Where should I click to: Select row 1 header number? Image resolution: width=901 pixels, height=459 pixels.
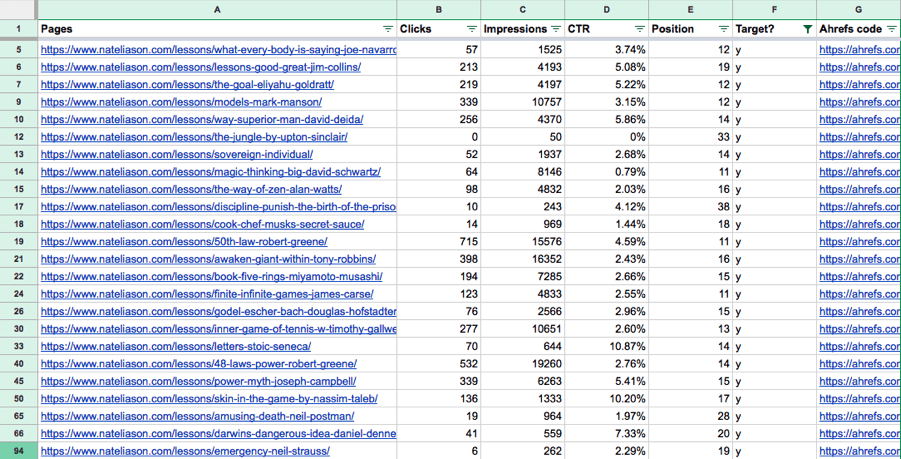click(18, 29)
